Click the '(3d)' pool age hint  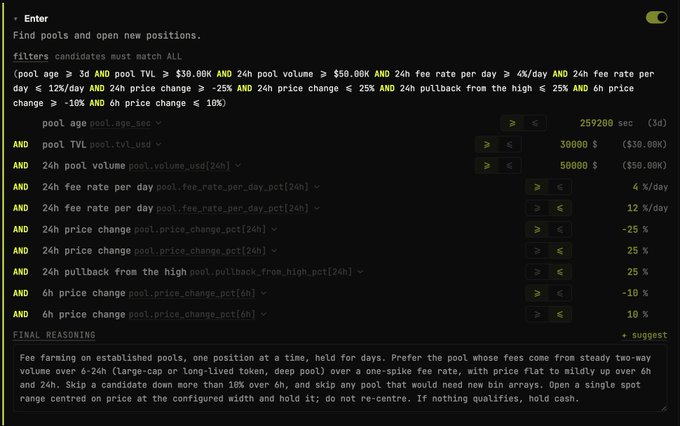(x=657, y=123)
